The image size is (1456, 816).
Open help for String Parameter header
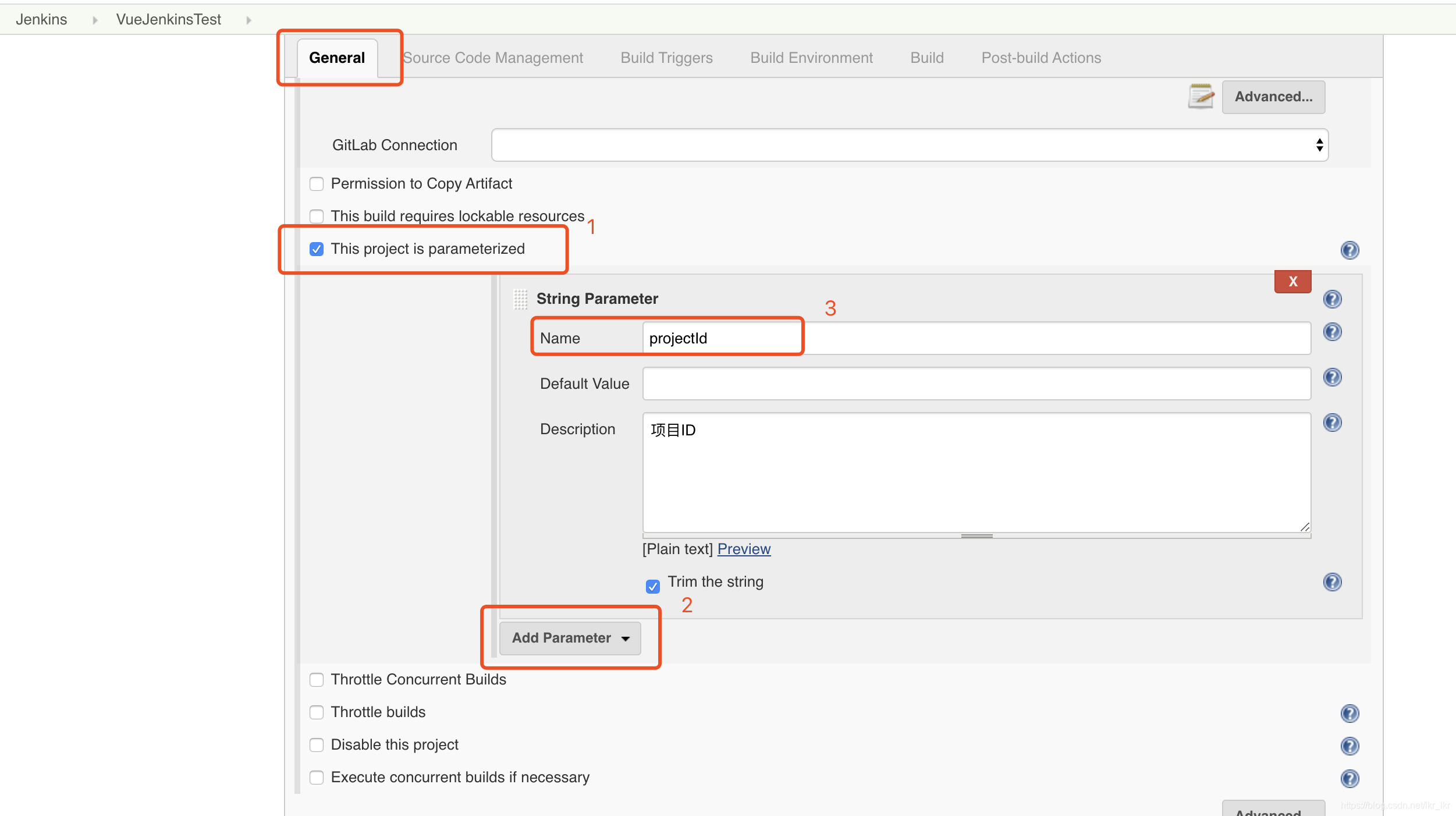(1332, 299)
